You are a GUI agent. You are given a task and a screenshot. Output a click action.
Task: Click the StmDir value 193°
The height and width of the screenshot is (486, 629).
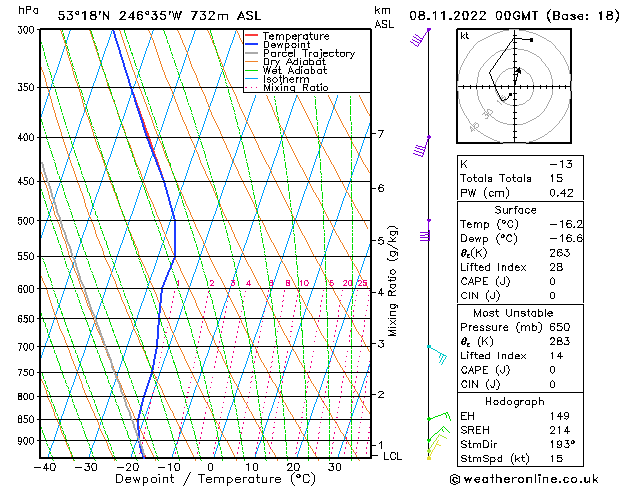(562, 444)
